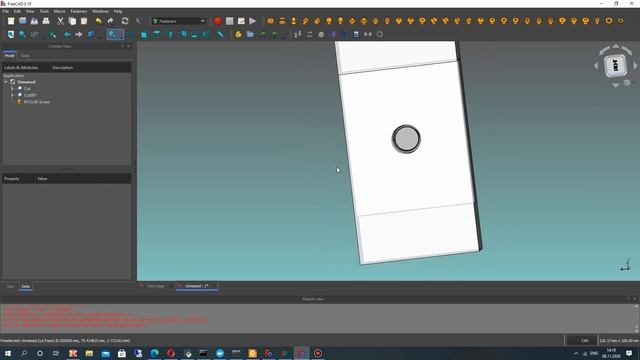Switch to the Tasks tab in Combo View

[x=25, y=56]
